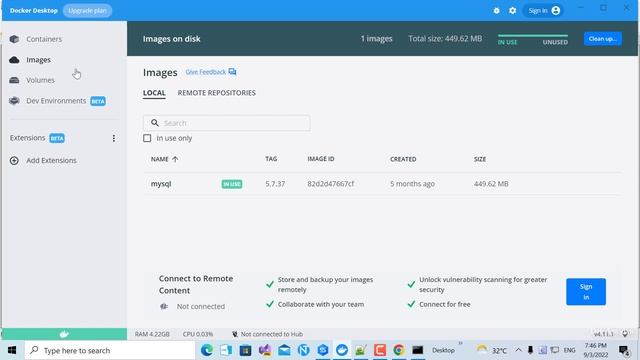Open Visual Studio from taskbar
The image size is (640, 360).
click(x=265, y=350)
